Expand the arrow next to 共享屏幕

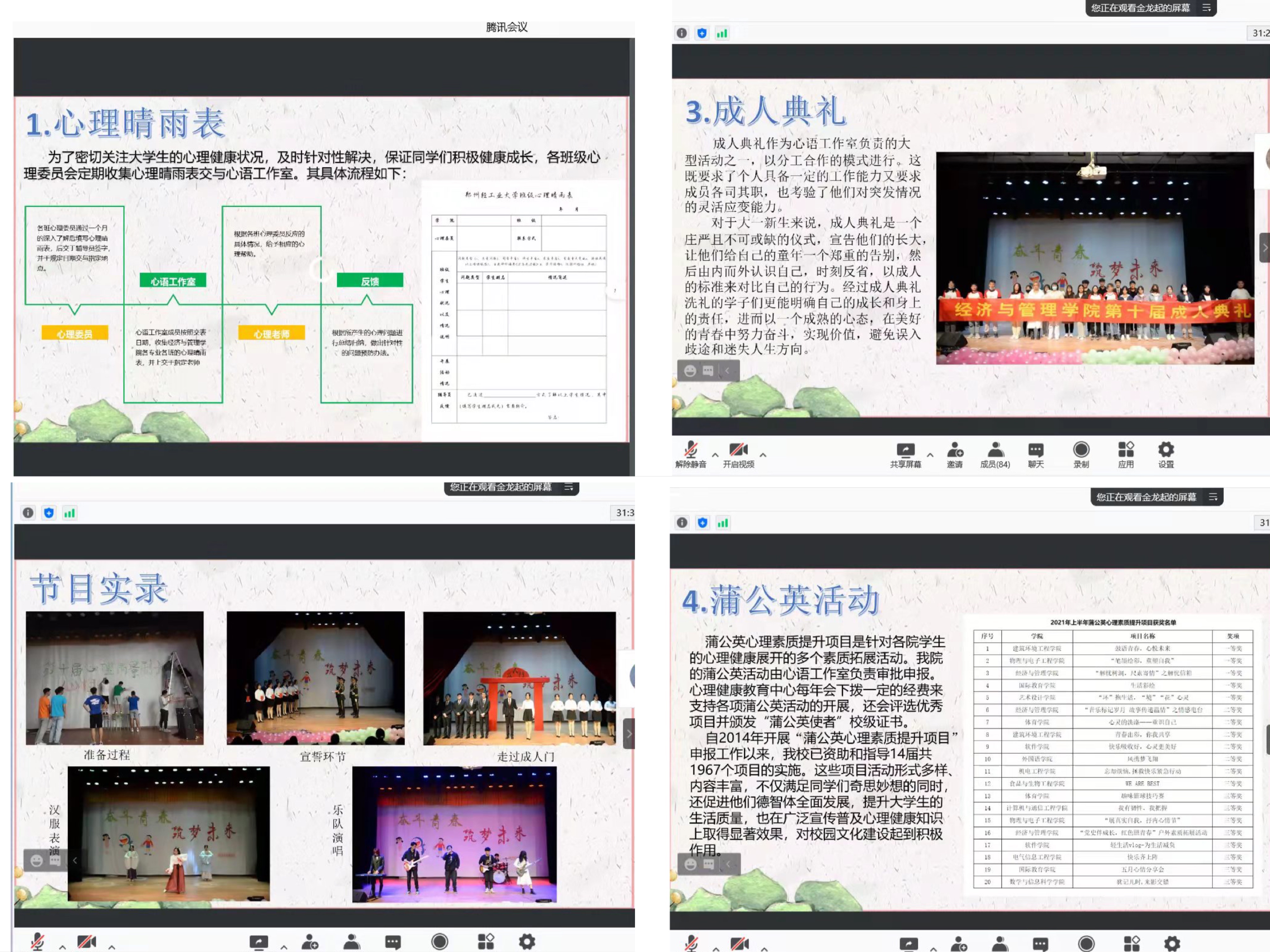(x=930, y=455)
